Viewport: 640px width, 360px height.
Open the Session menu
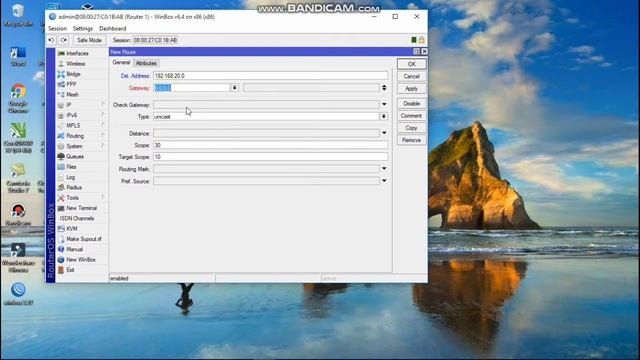click(x=57, y=29)
